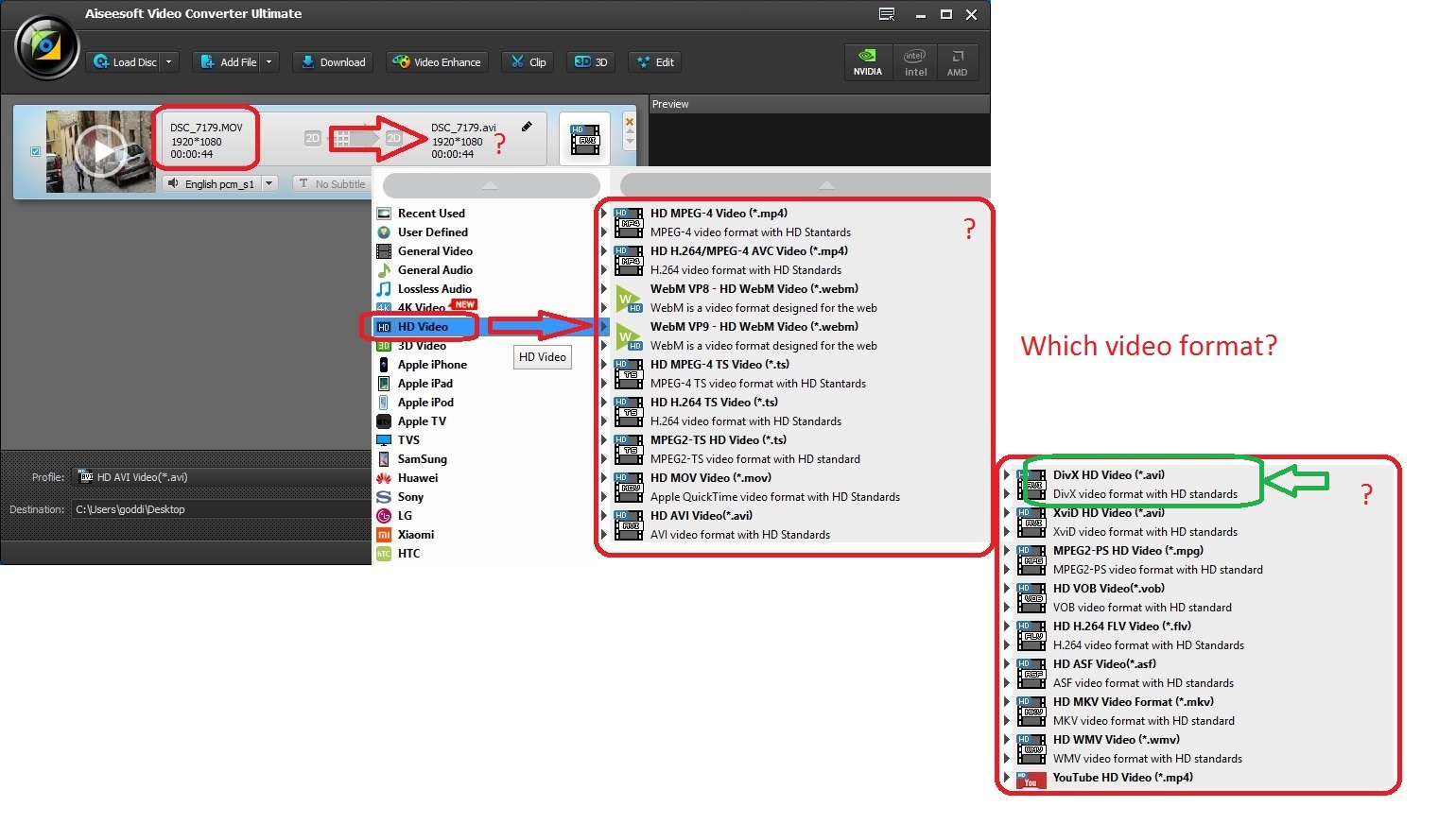Open the Edit effects tool
The width and height of the screenshot is (1456, 824).
pyautogui.click(x=654, y=62)
